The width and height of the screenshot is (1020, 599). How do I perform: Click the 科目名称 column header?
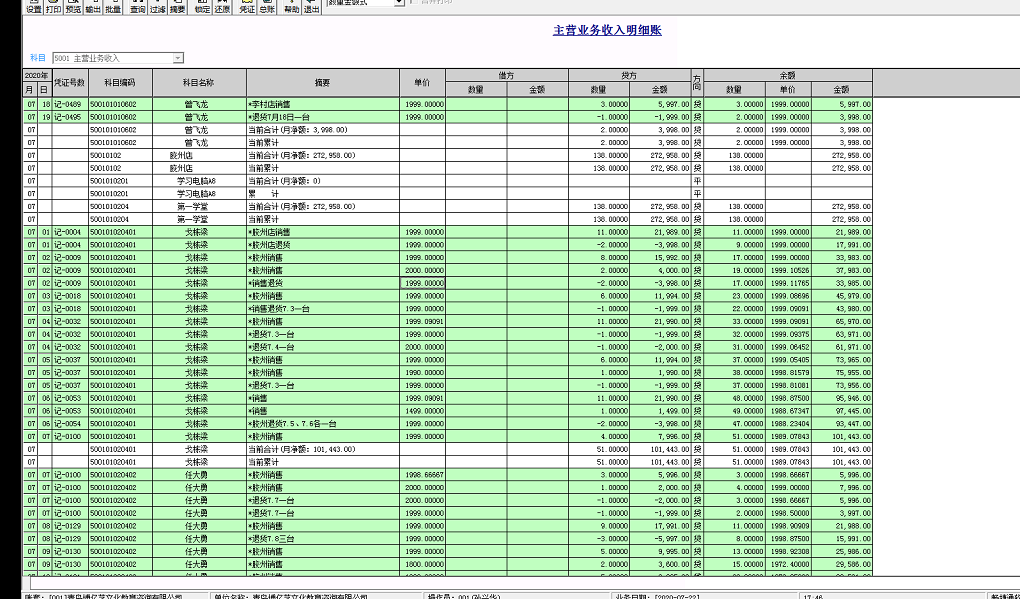pos(199,83)
